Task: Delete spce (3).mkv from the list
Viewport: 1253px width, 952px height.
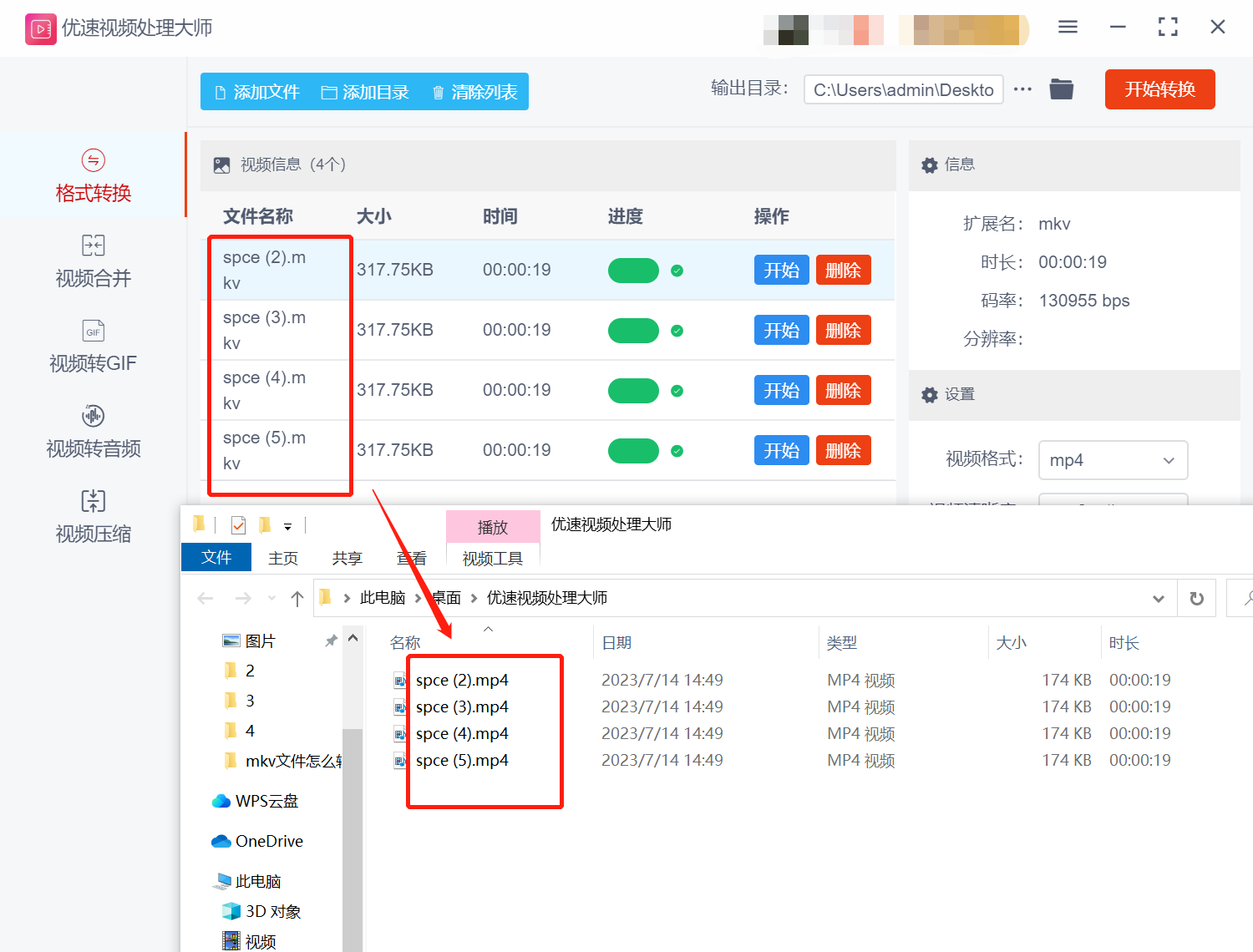Action: [x=843, y=330]
